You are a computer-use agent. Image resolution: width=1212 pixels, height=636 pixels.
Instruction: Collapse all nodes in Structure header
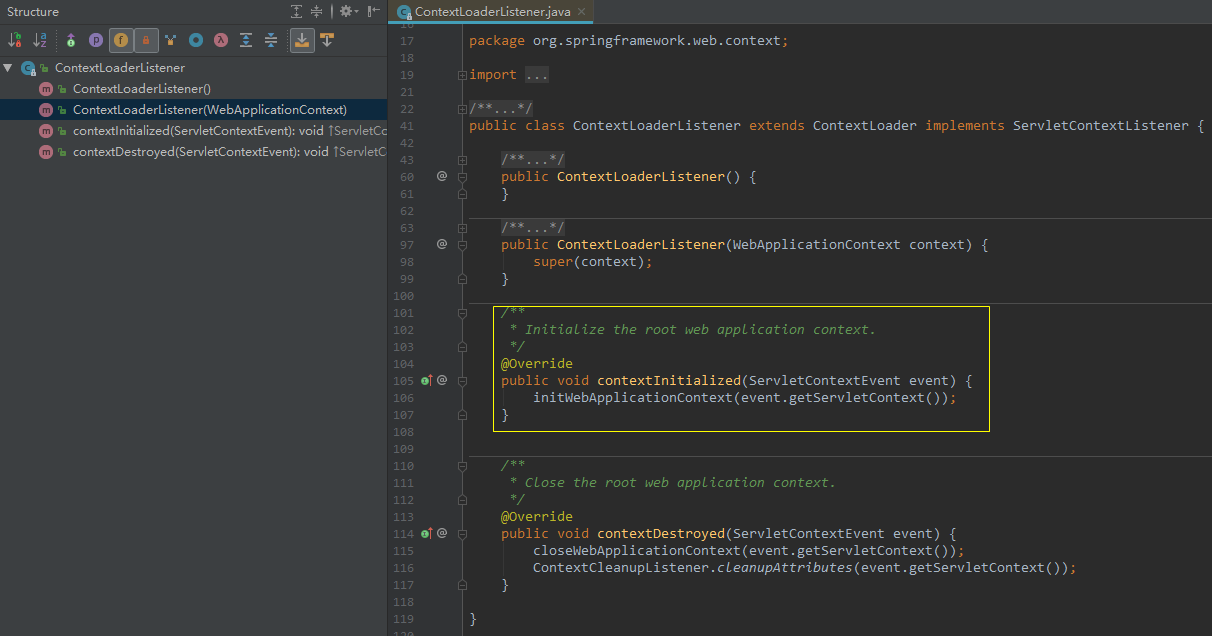click(x=317, y=12)
